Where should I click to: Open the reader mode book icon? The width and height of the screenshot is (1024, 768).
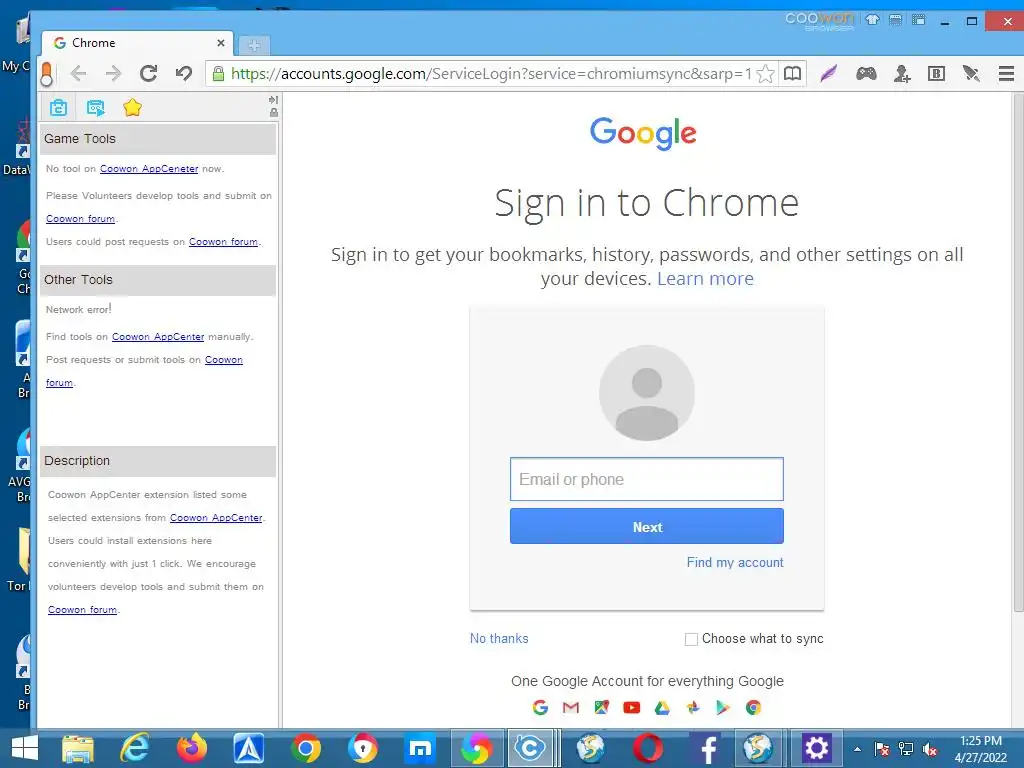[792, 73]
